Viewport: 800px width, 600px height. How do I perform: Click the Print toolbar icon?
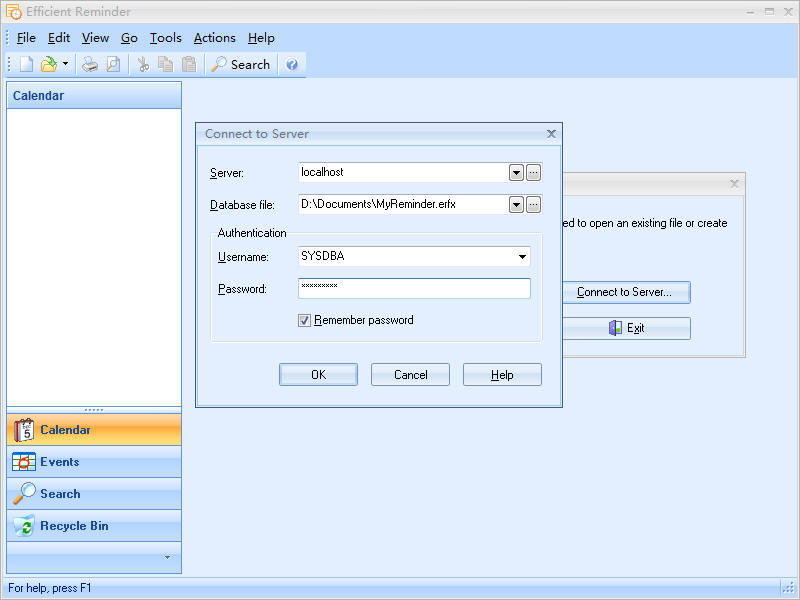pos(90,64)
